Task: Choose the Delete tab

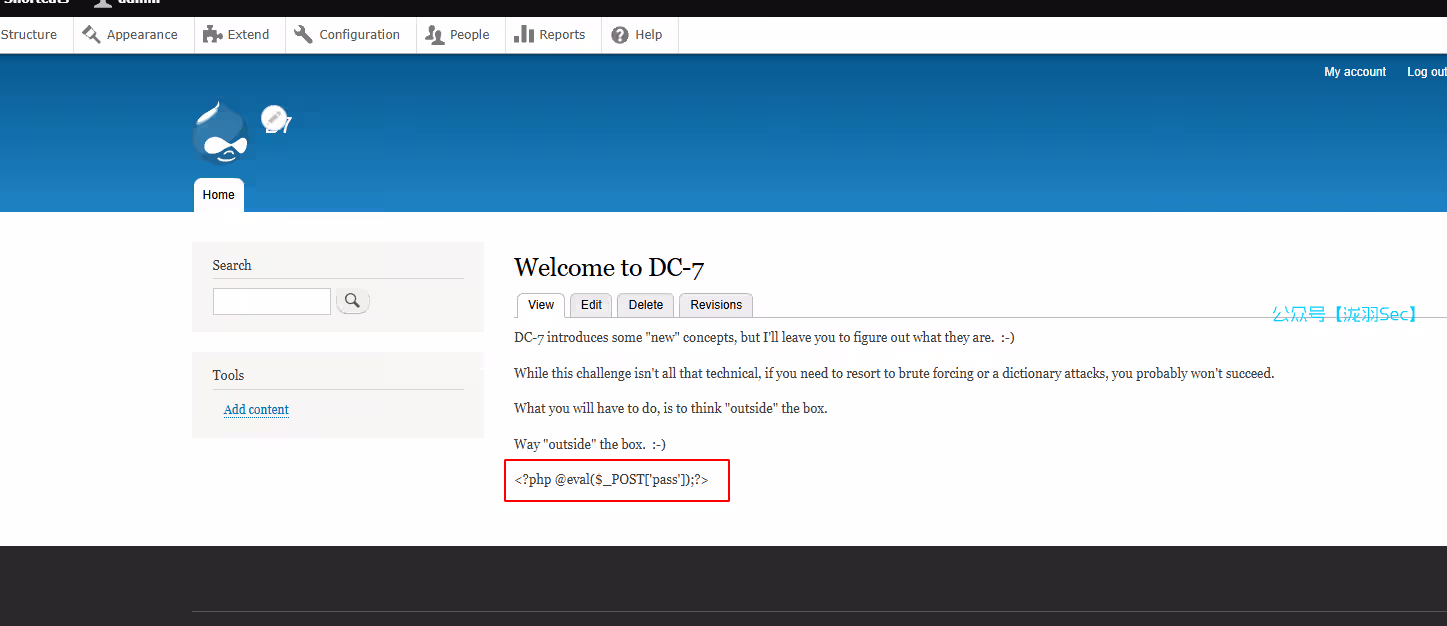Action: click(645, 305)
